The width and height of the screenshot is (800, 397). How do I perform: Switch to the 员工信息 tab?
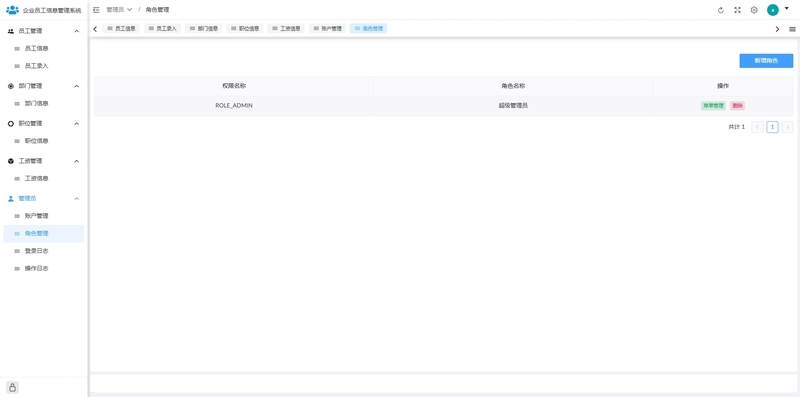(x=121, y=29)
